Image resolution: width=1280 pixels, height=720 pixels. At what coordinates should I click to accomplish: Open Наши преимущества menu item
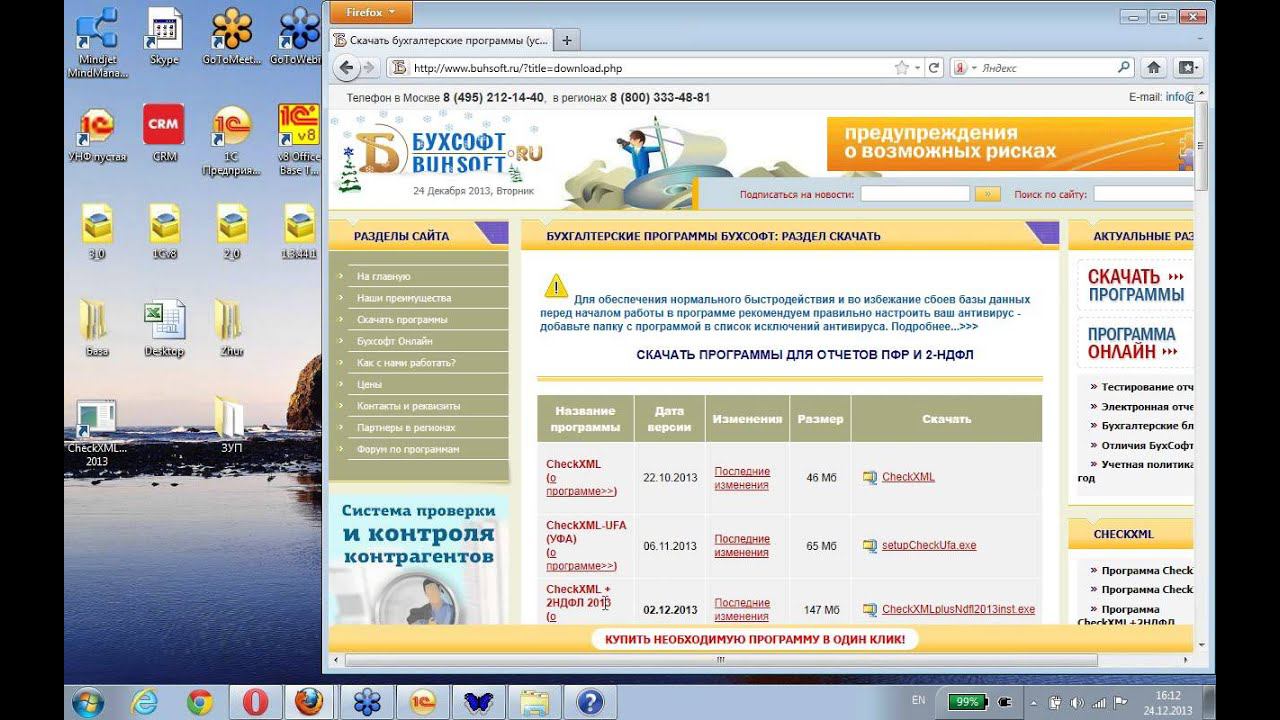[x=404, y=298]
